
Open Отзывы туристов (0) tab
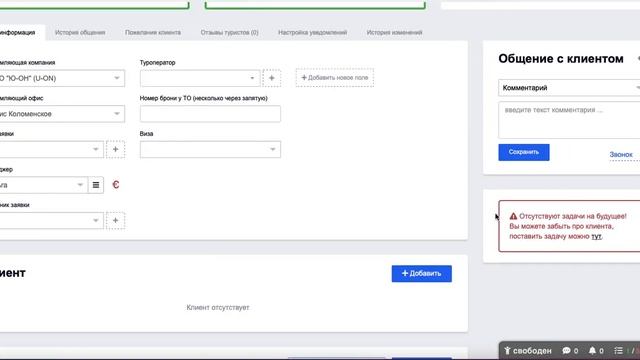point(229,32)
